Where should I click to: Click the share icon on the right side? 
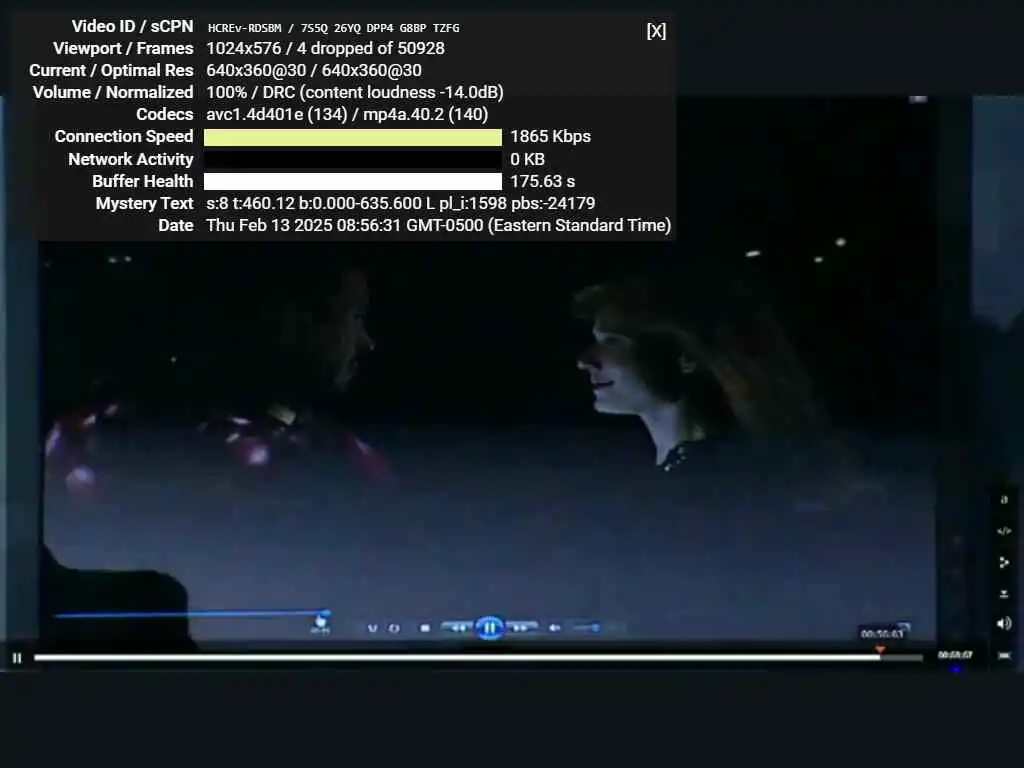coord(1004,562)
